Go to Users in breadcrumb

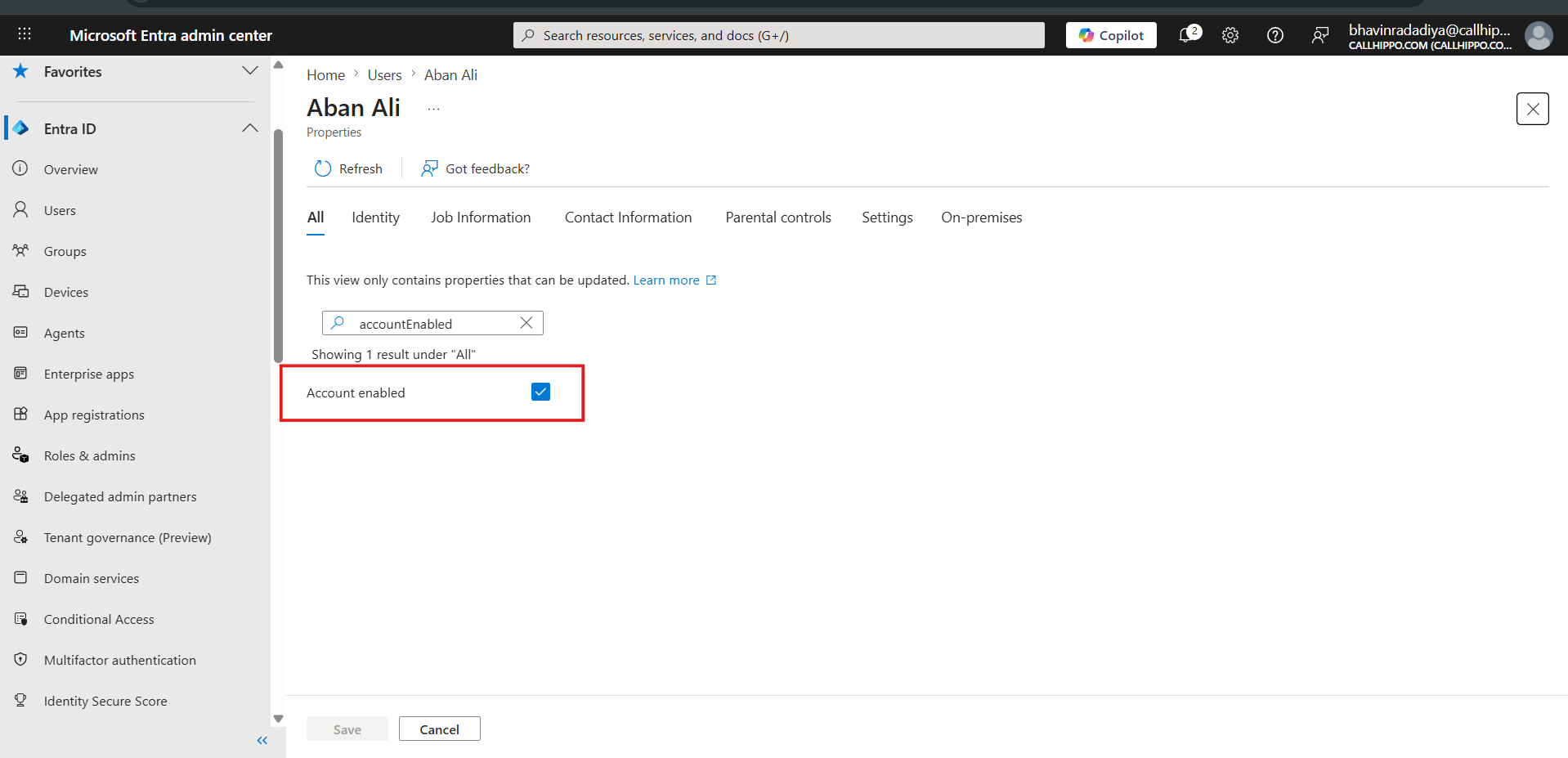[x=384, y=74]
